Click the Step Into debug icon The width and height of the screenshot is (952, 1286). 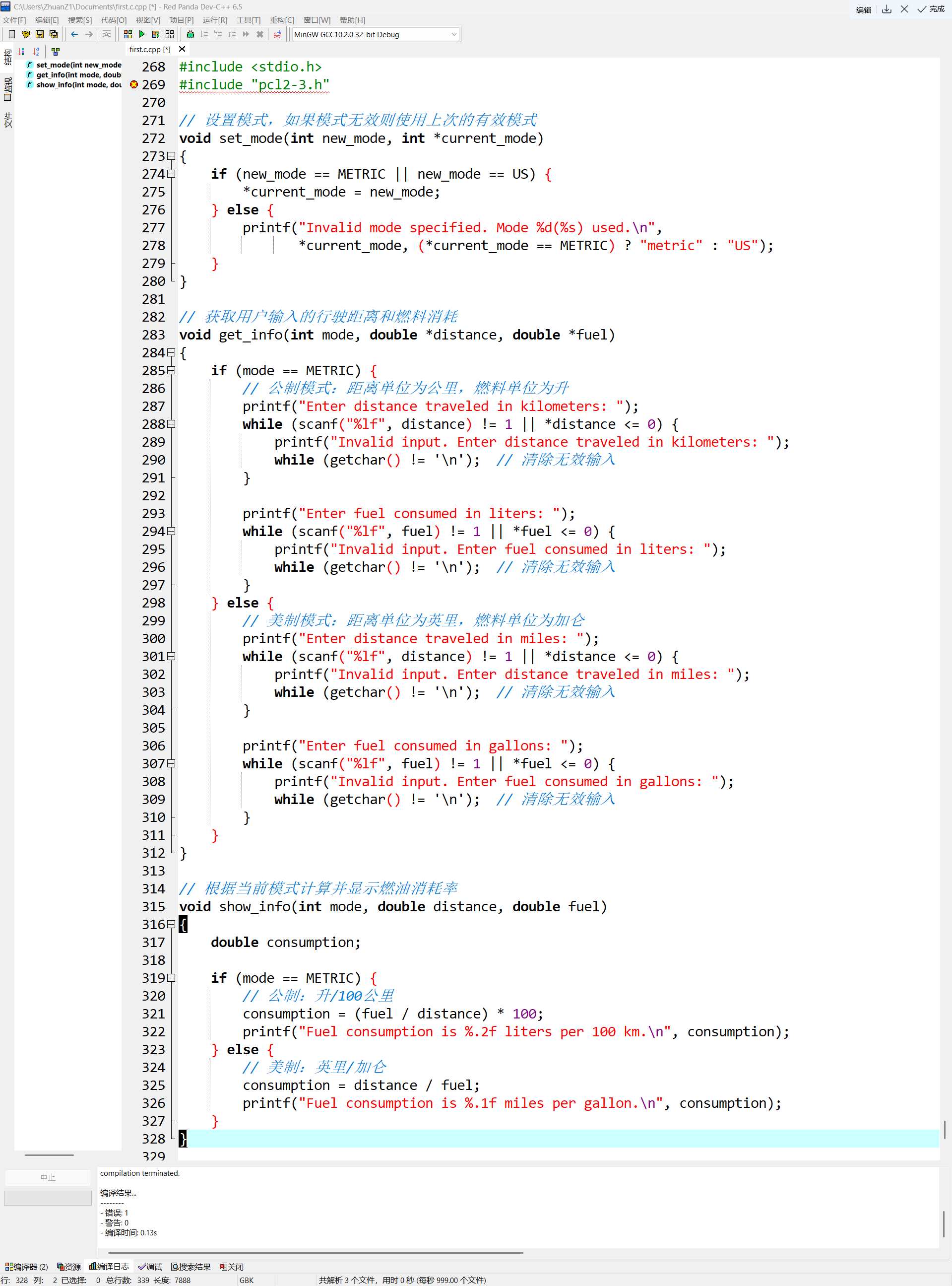coord(218,35)
